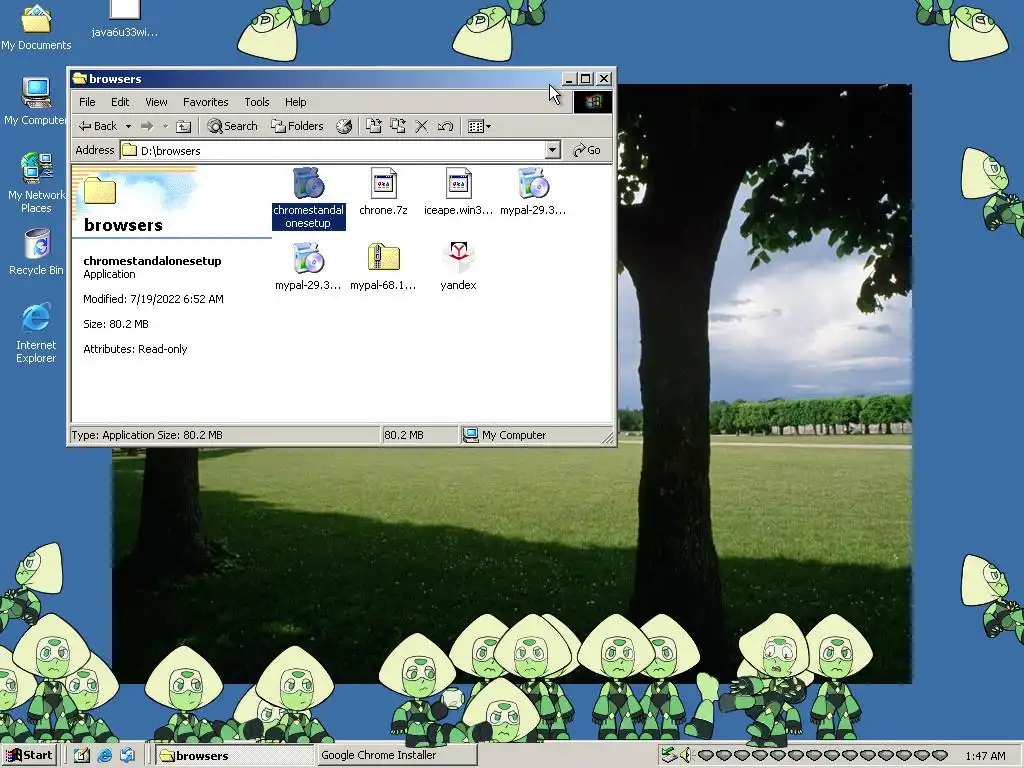Select the iceape.win3... file icon
Viewport: 1024px width, 768px height.
click(x=458, y=191)
